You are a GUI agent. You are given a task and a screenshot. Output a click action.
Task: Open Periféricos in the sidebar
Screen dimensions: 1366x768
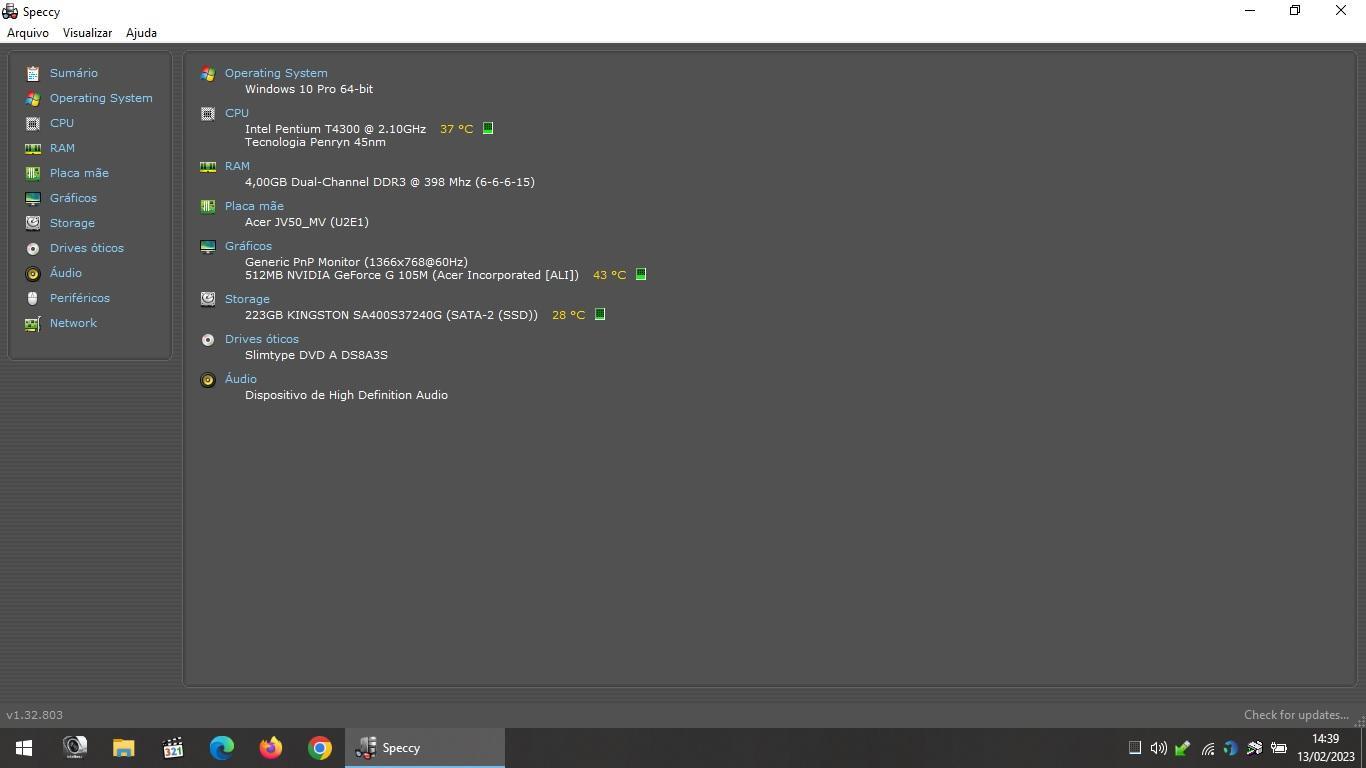pos(80,298)
